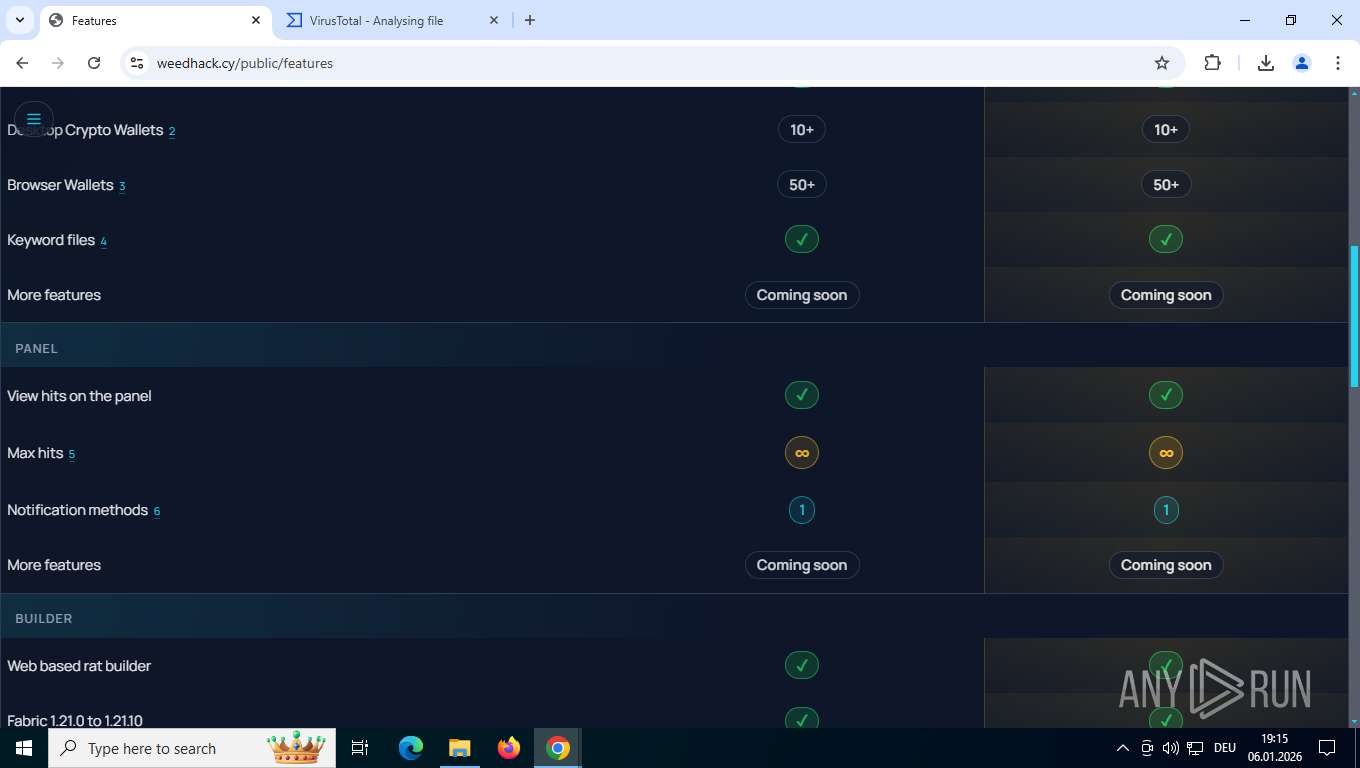
Task: Open the Extensions puzzle icon
Action: [1212, 63]
